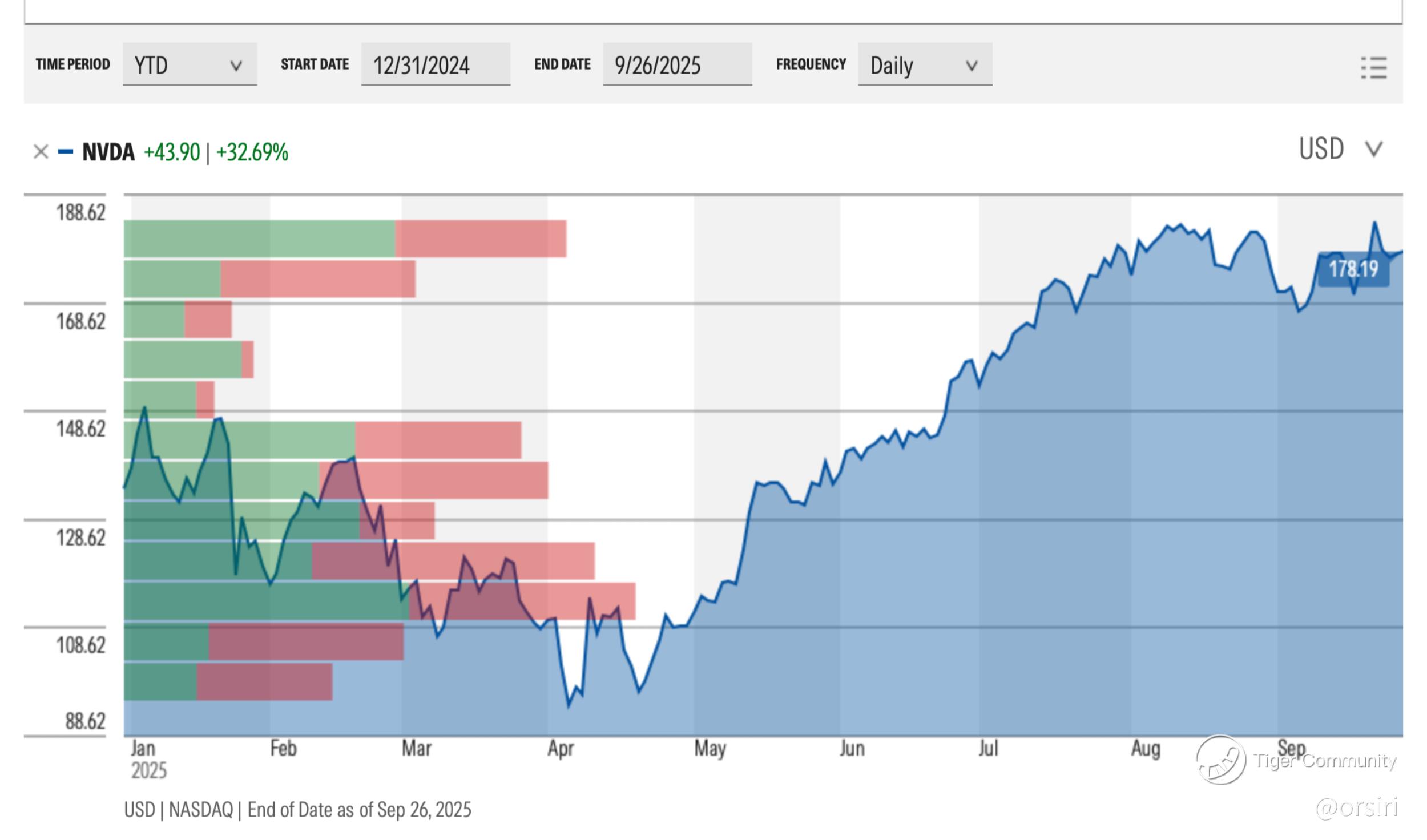
Task: Remove NVDA series with the X icon
Action: tap(41, 152)
